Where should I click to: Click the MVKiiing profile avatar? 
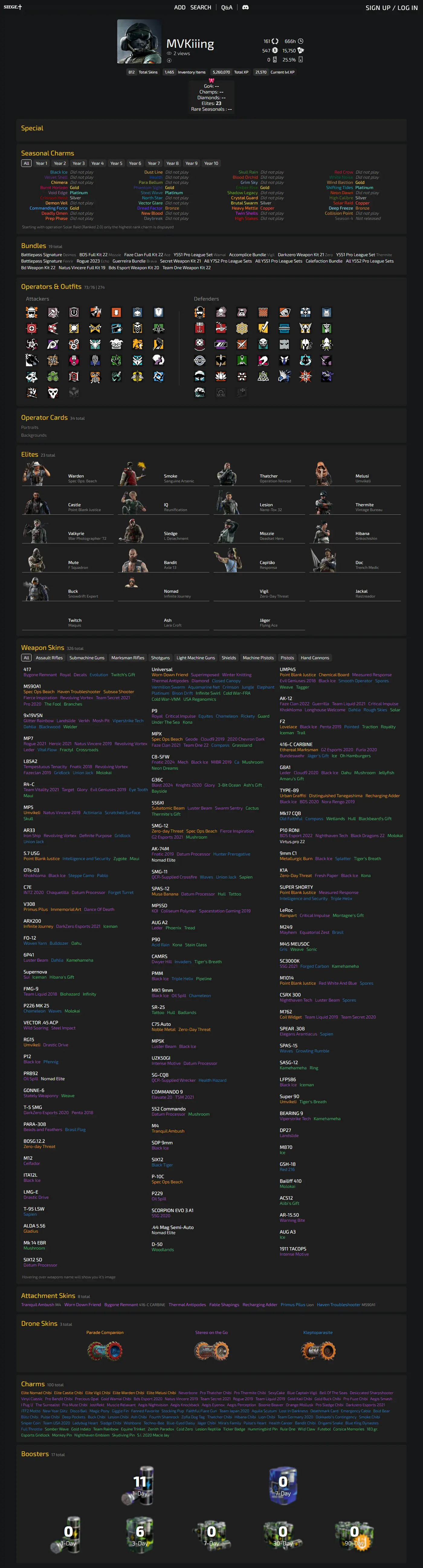139,41
